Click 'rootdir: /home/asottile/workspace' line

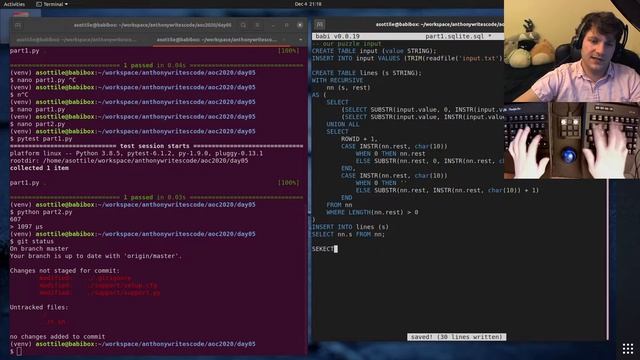click(129, 161)
